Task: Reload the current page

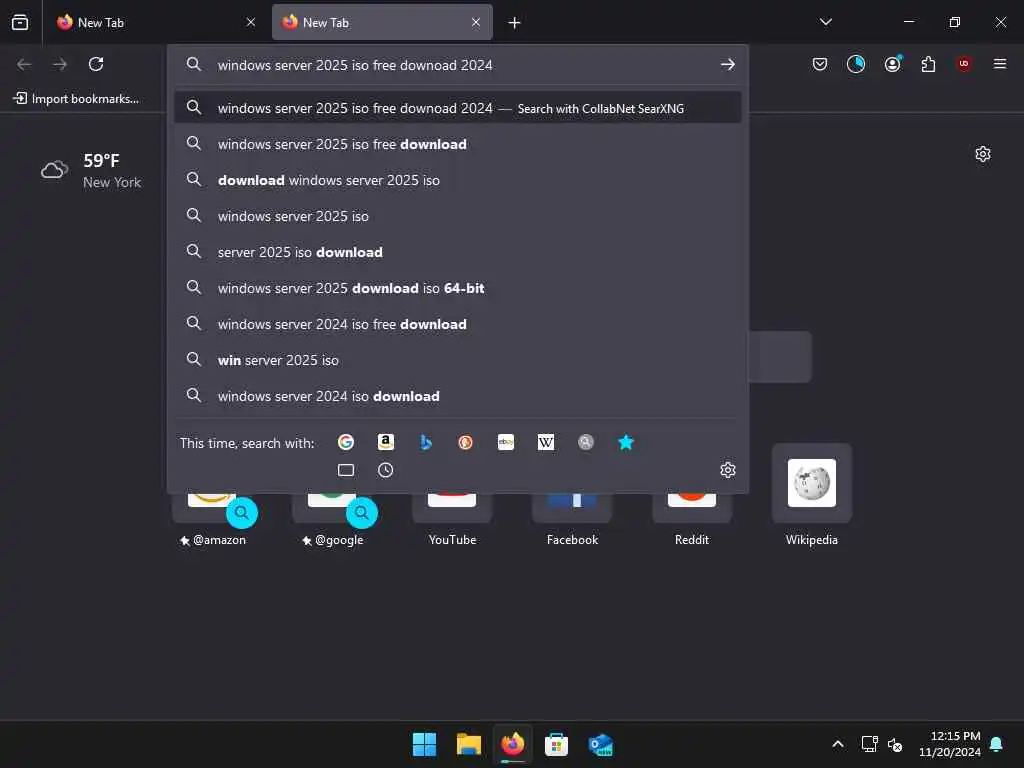Action: 96,64
